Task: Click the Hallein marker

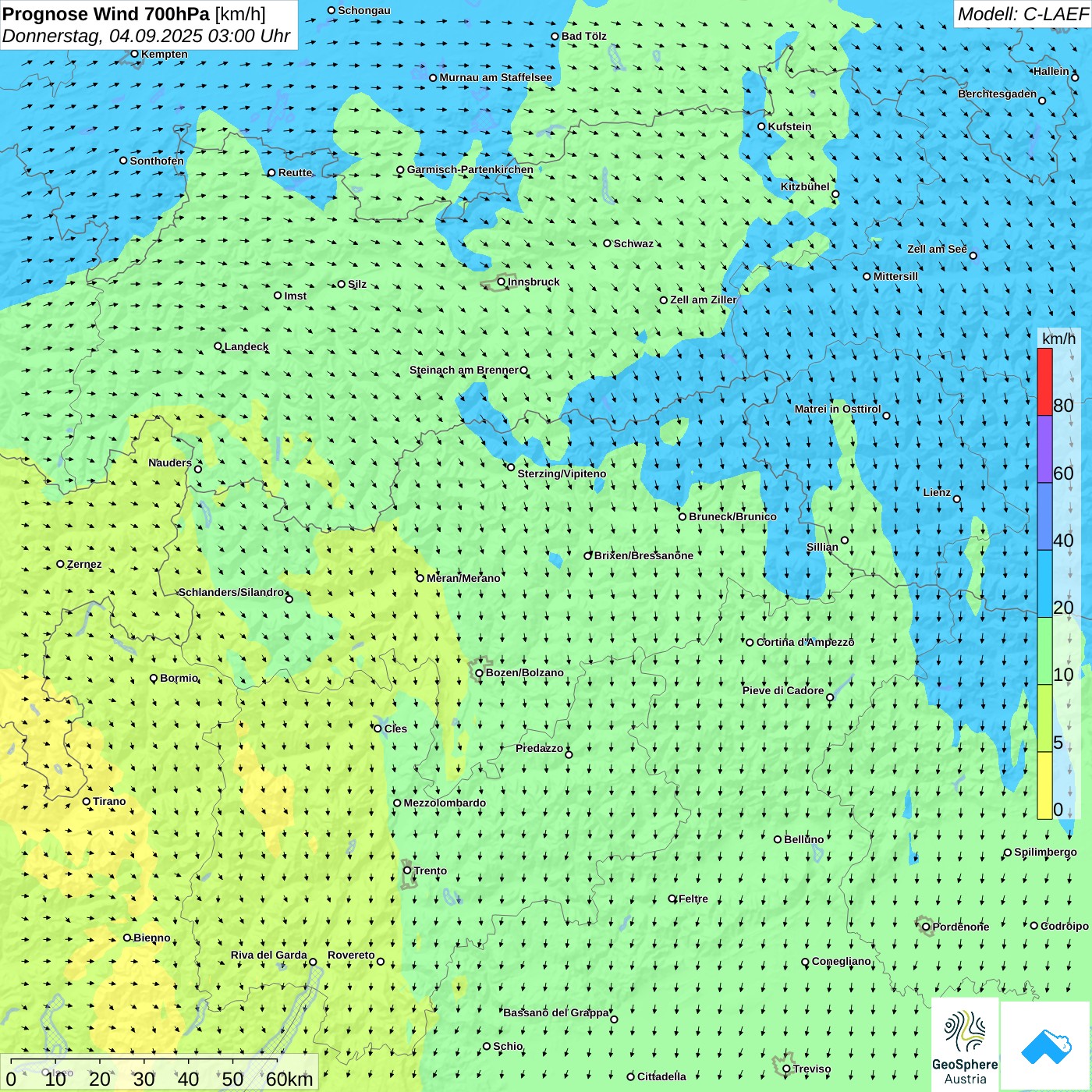Action: point(1075,77)
